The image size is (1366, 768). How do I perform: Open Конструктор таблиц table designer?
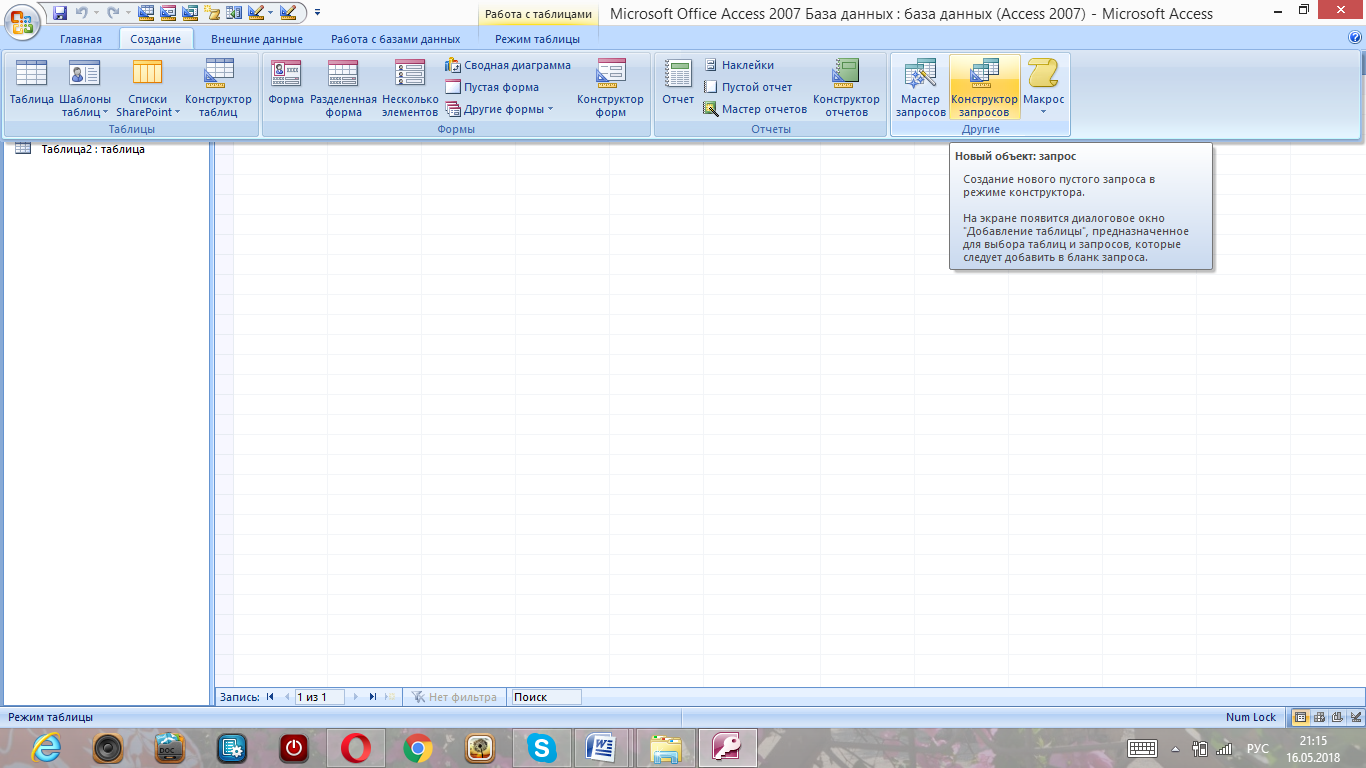[218, 87]
